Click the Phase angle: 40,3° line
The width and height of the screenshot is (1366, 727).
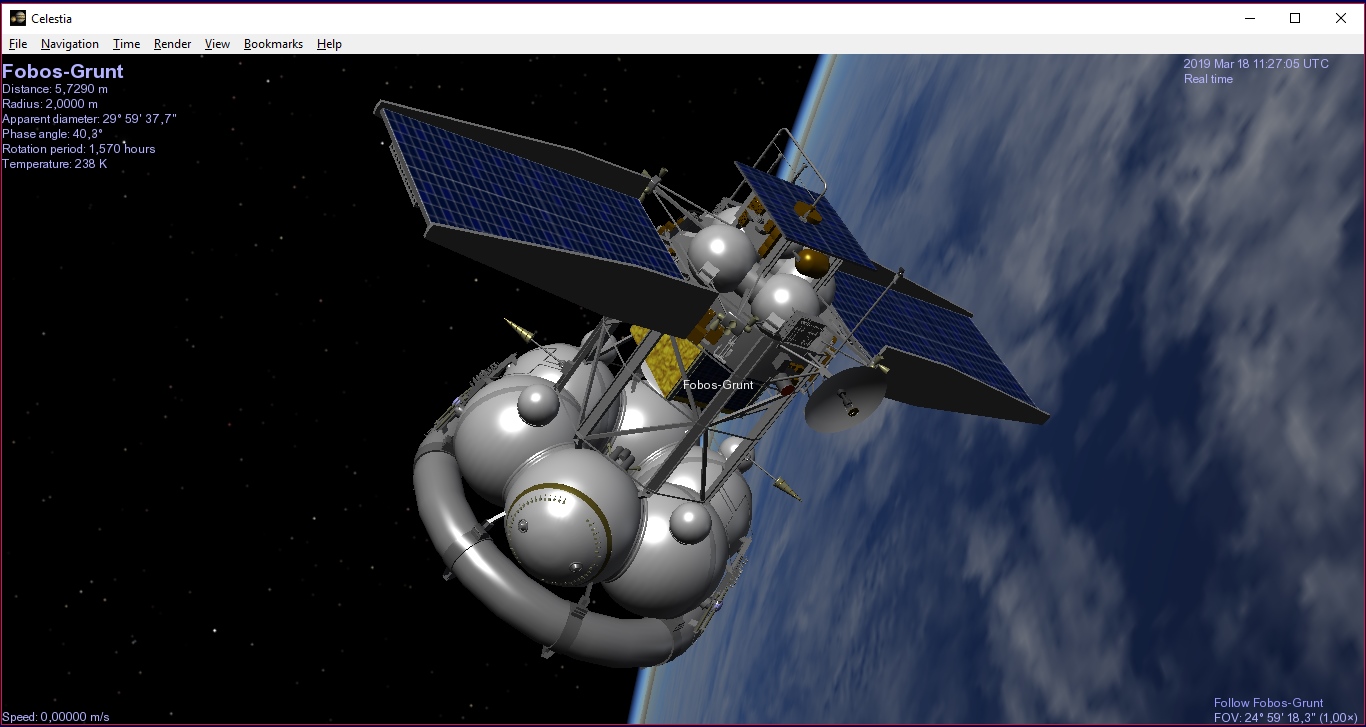click(52, 134)
